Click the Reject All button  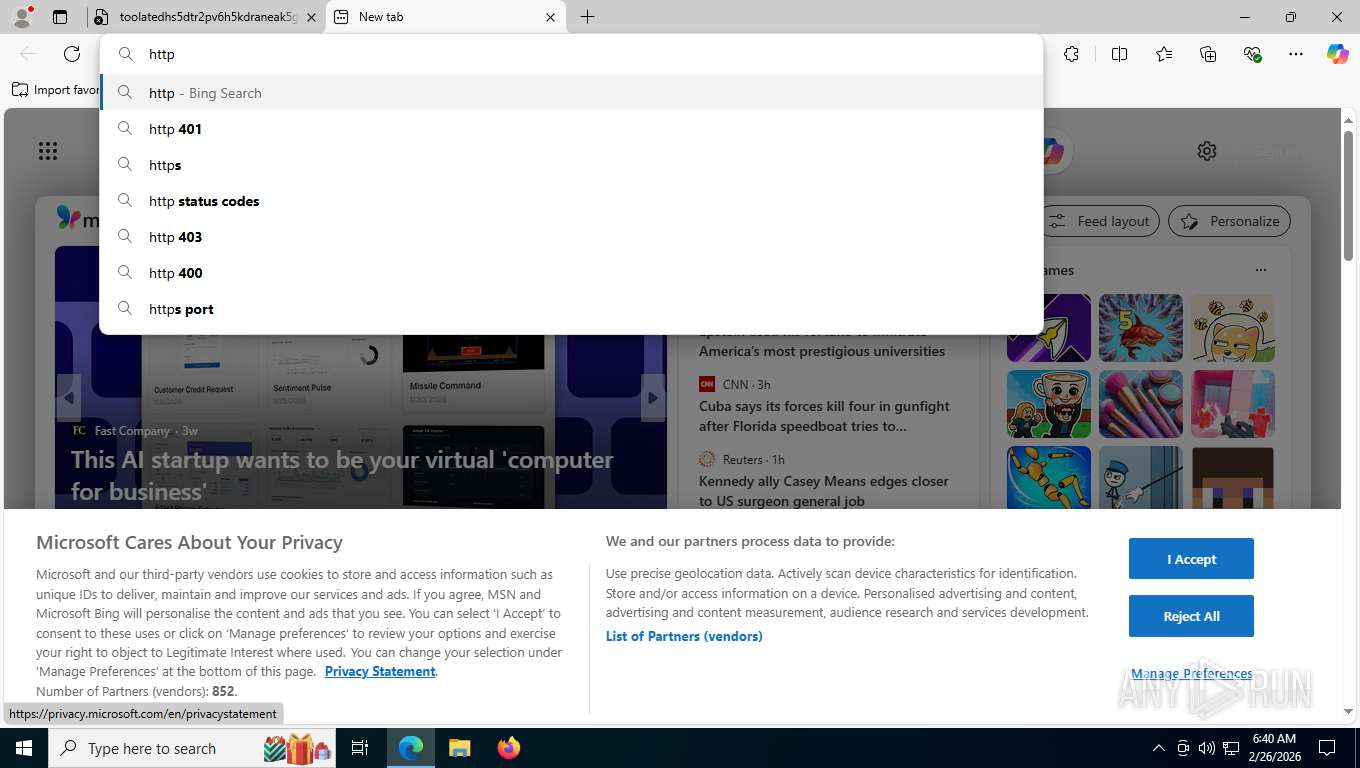point(1191,616)
